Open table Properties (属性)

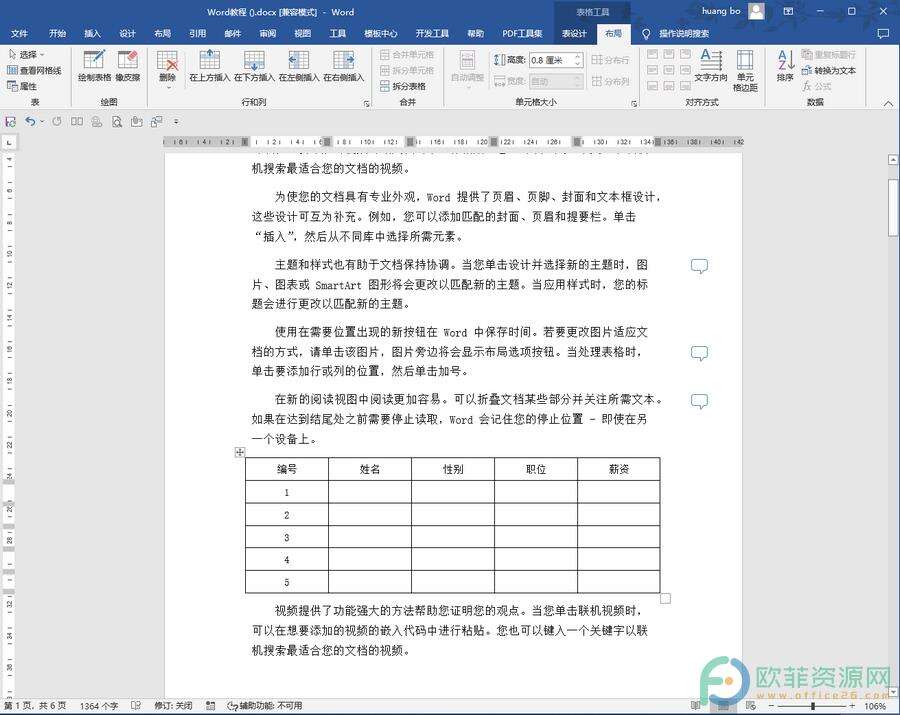[22, 86]
